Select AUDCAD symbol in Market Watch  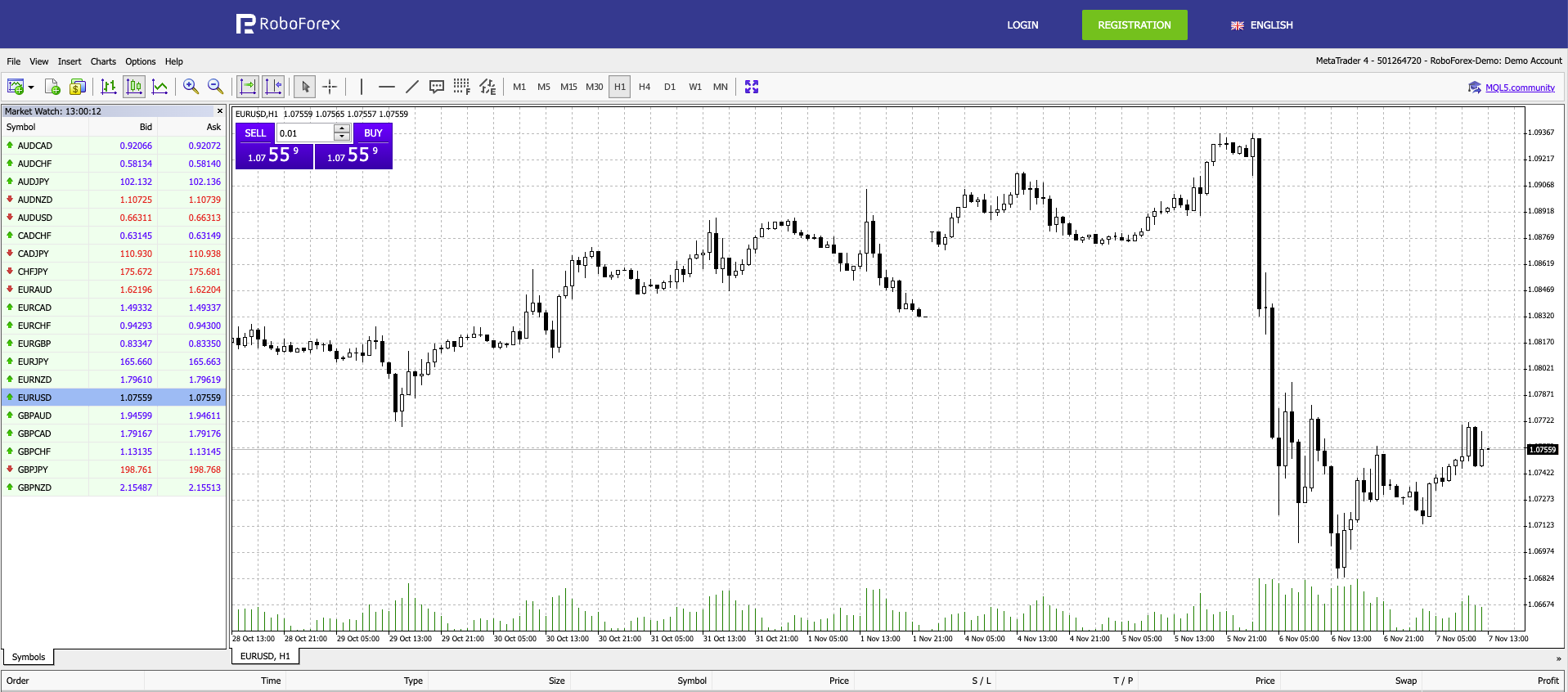pyautogui.click(x=34, y=146)
